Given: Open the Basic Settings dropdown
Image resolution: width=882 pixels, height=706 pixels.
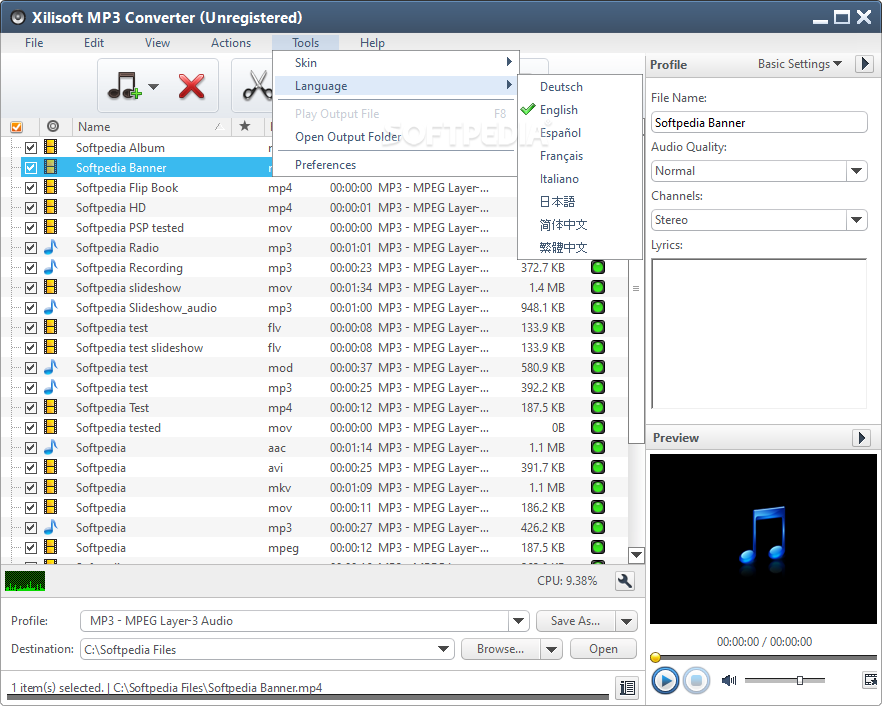Looking at the screenshot, I should click(799, 64).
